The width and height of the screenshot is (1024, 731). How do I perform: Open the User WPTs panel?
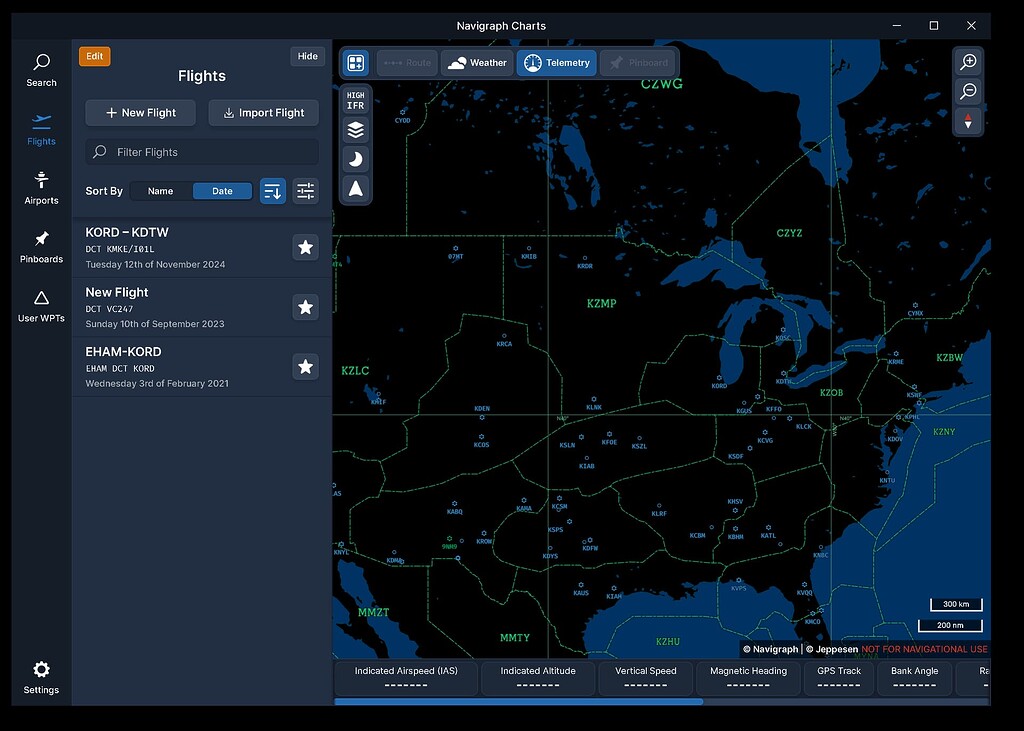click(40, 305)
